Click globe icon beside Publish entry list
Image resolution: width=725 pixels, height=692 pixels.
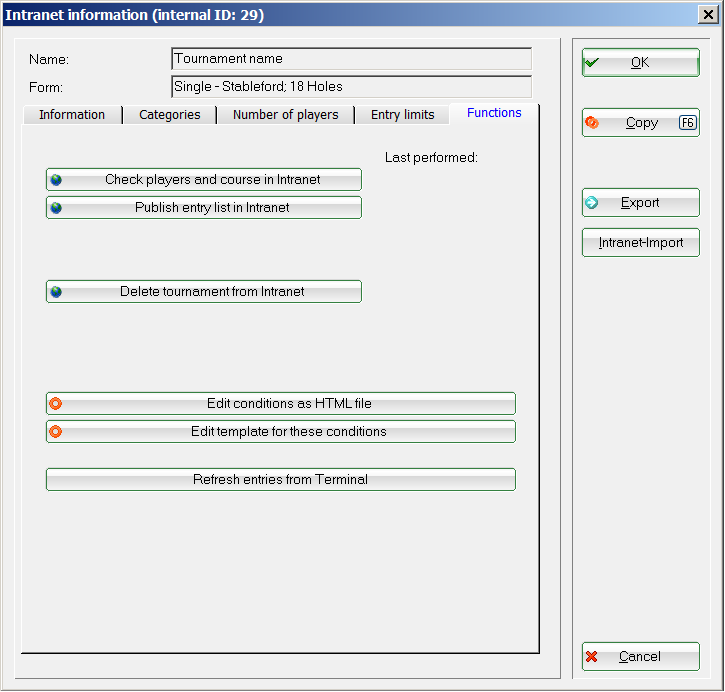click(56, 208)
